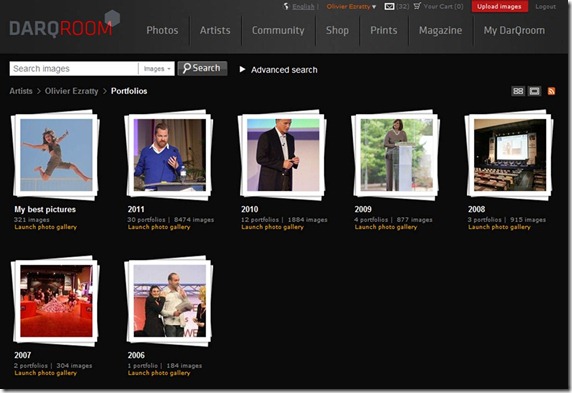The height and width of the screenshot is (393, 572).
Task: Launch photo gallery for 2011
Action: [159, 227]
